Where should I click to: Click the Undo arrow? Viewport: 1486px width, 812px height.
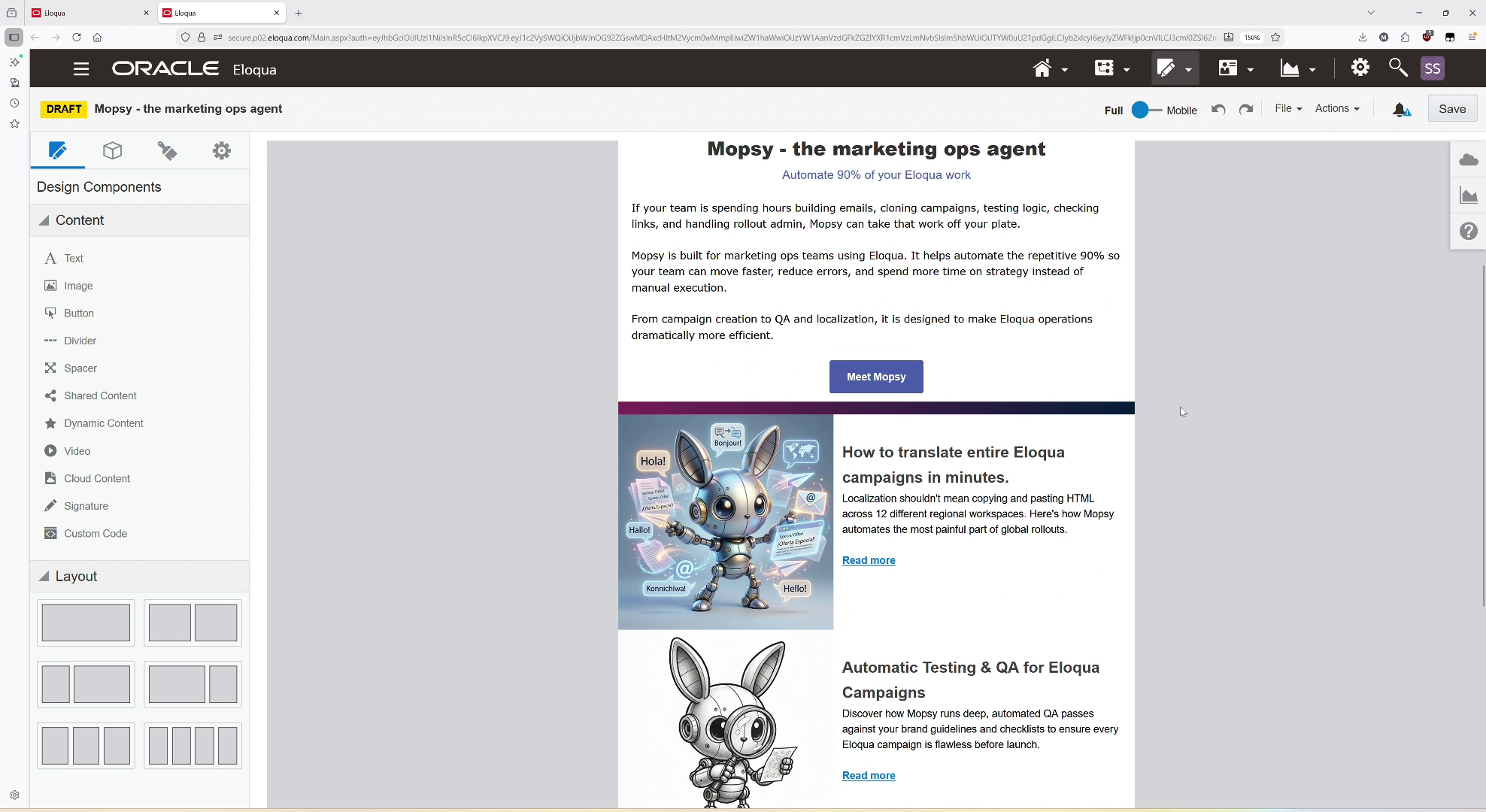[1219, 109]
